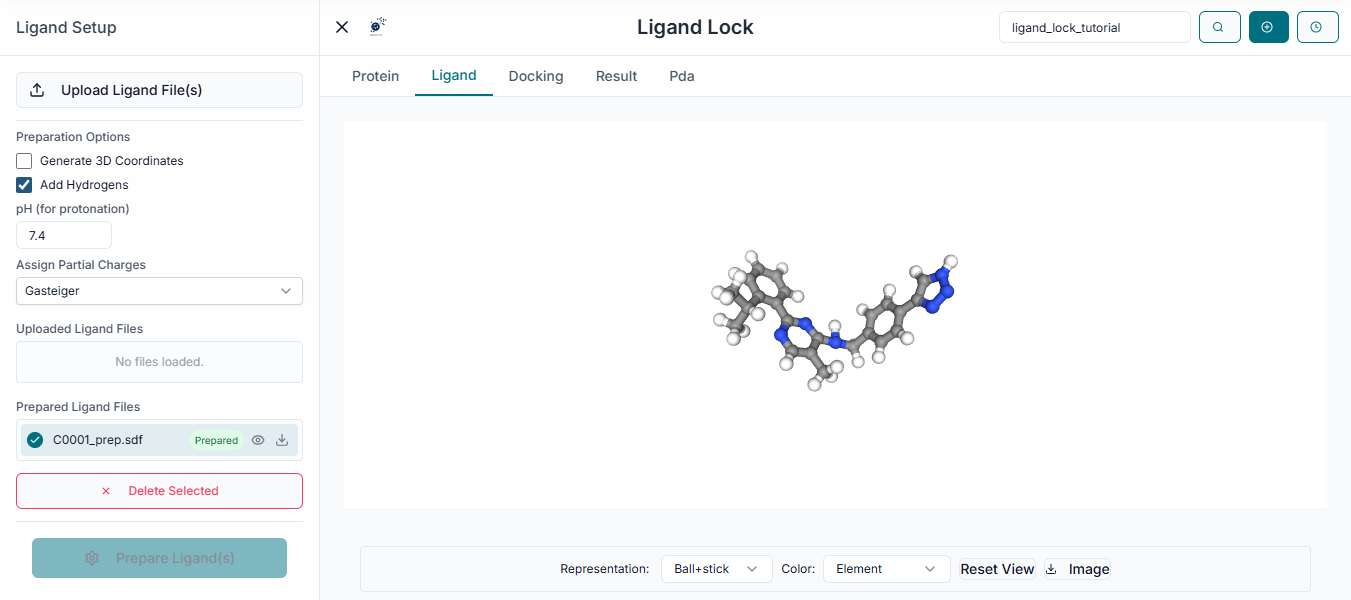Preview C0001_prep.sdf with the eye icon
Image resolution: width=1351 pixels, height=600 pixels.
pyautogui.click(x=258, y=440)
